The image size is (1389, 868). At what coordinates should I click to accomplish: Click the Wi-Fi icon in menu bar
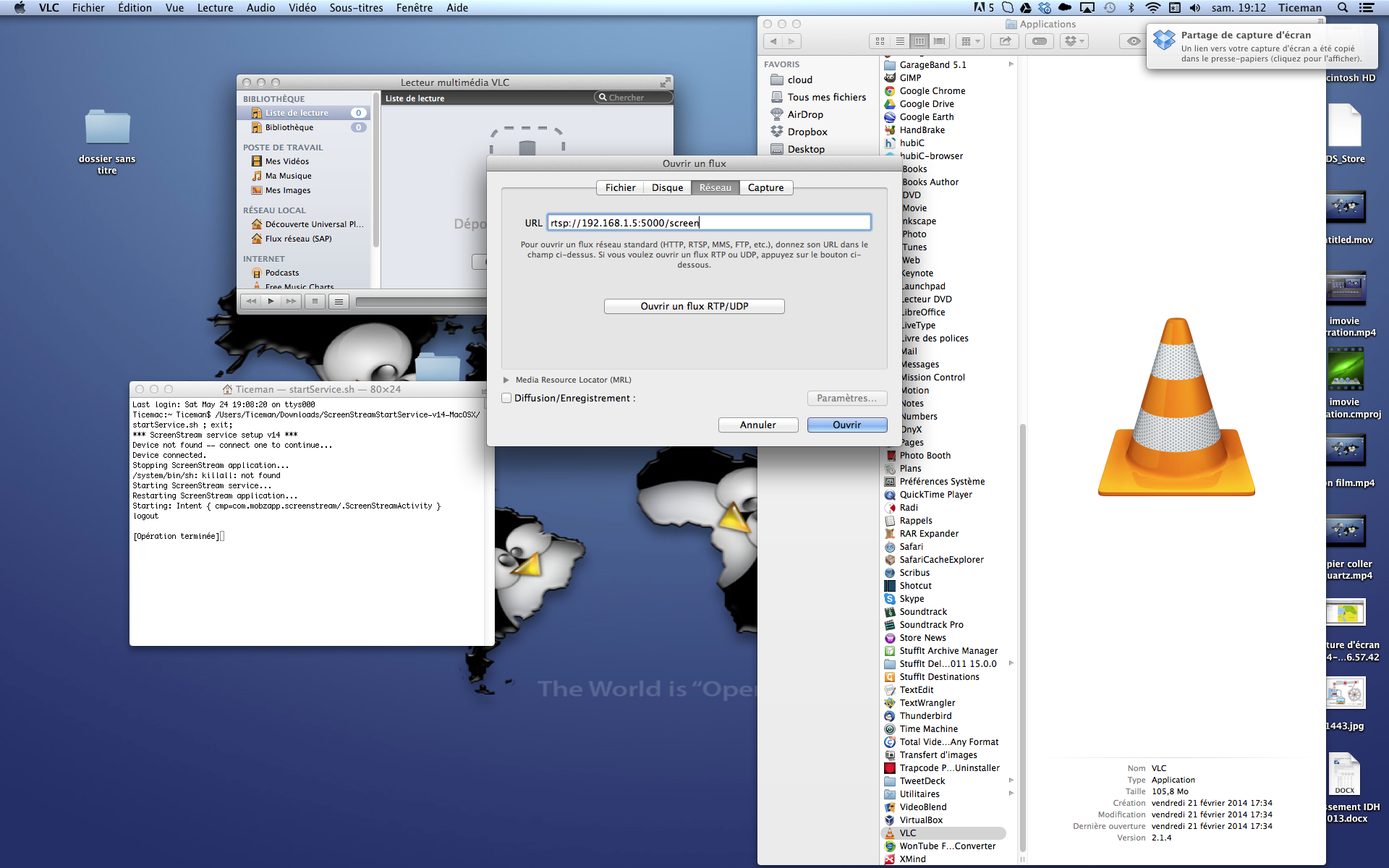pos(1153,8)
